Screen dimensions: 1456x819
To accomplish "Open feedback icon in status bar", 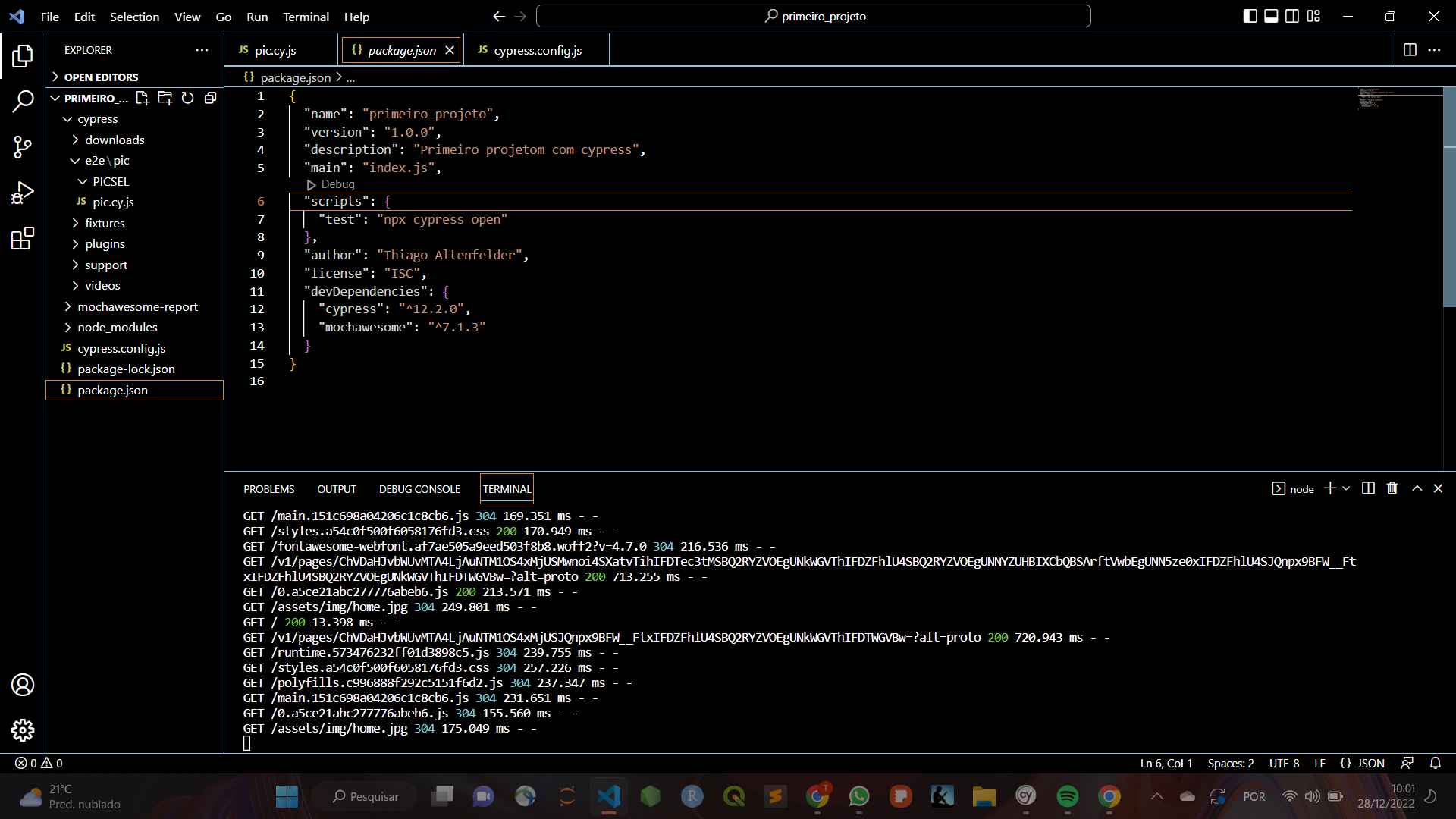I will [1407, 763].
